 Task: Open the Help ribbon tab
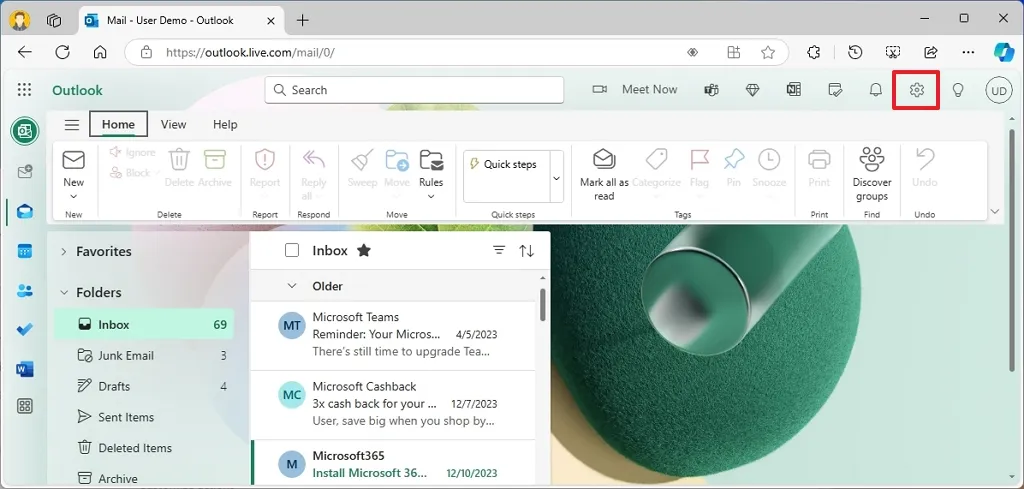click(x=225, y=125)
